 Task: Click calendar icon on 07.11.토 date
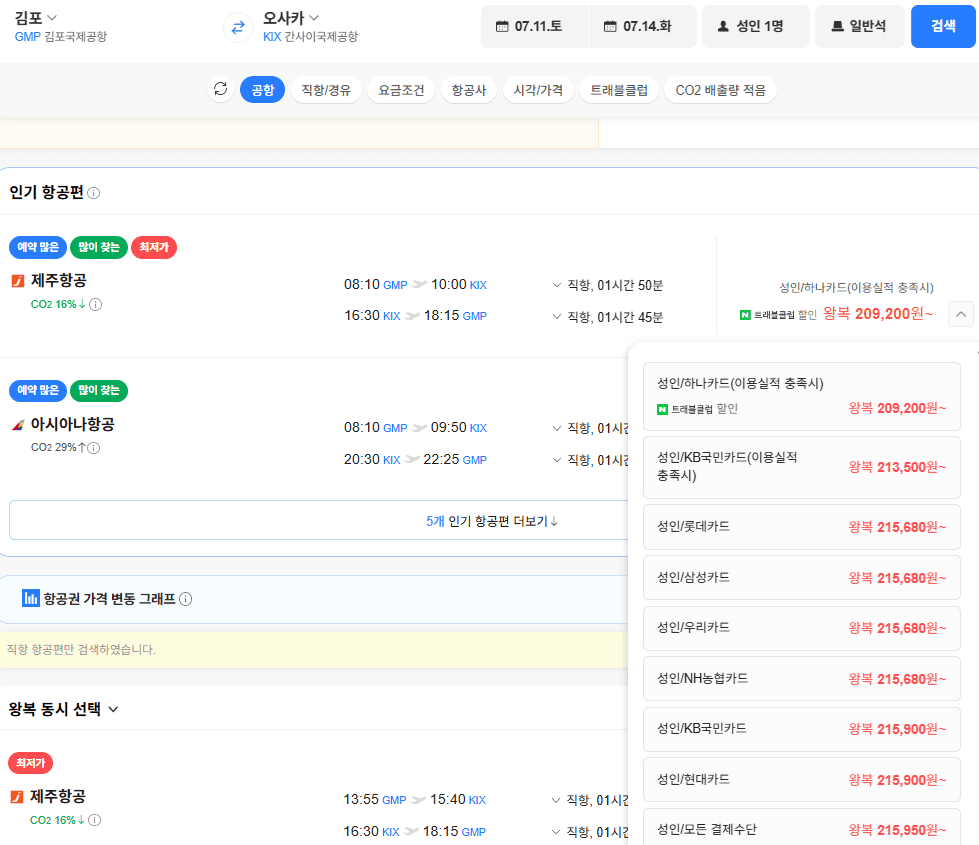tap(502, 26)
